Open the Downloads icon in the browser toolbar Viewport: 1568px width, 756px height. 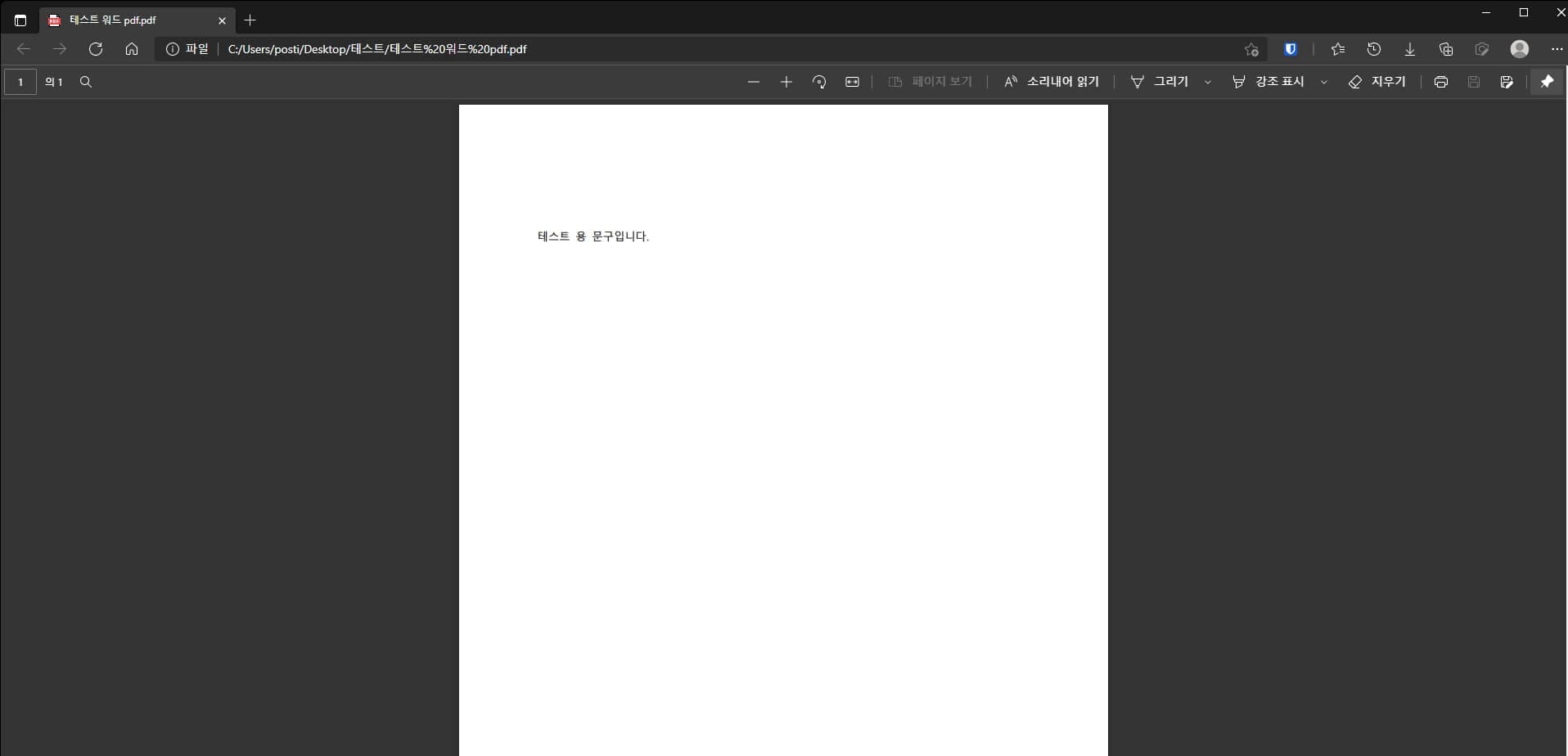[x=1409, y=49]
